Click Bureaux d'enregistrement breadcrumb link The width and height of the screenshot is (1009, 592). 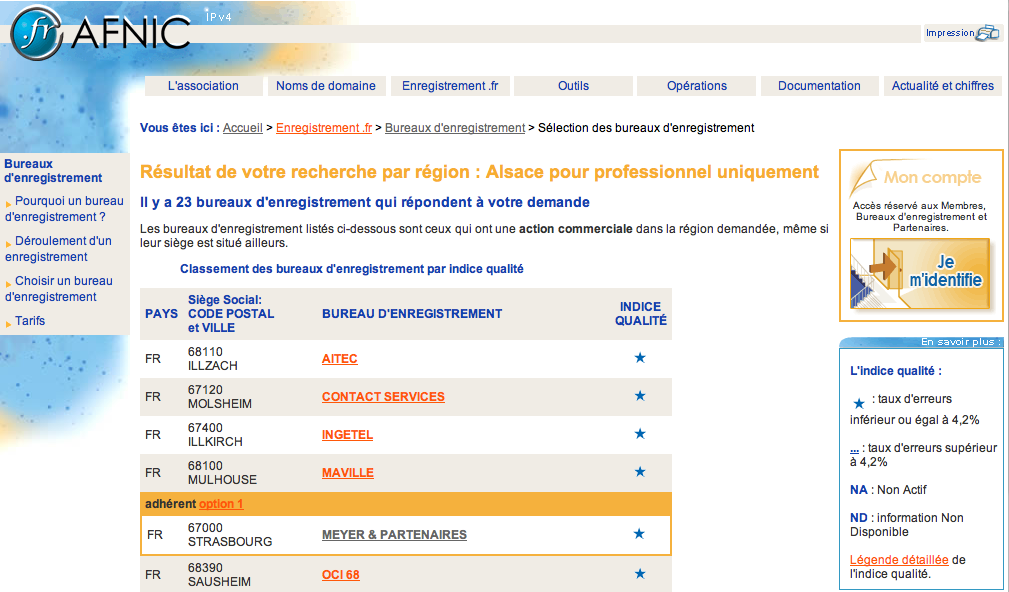click(455, 128)
